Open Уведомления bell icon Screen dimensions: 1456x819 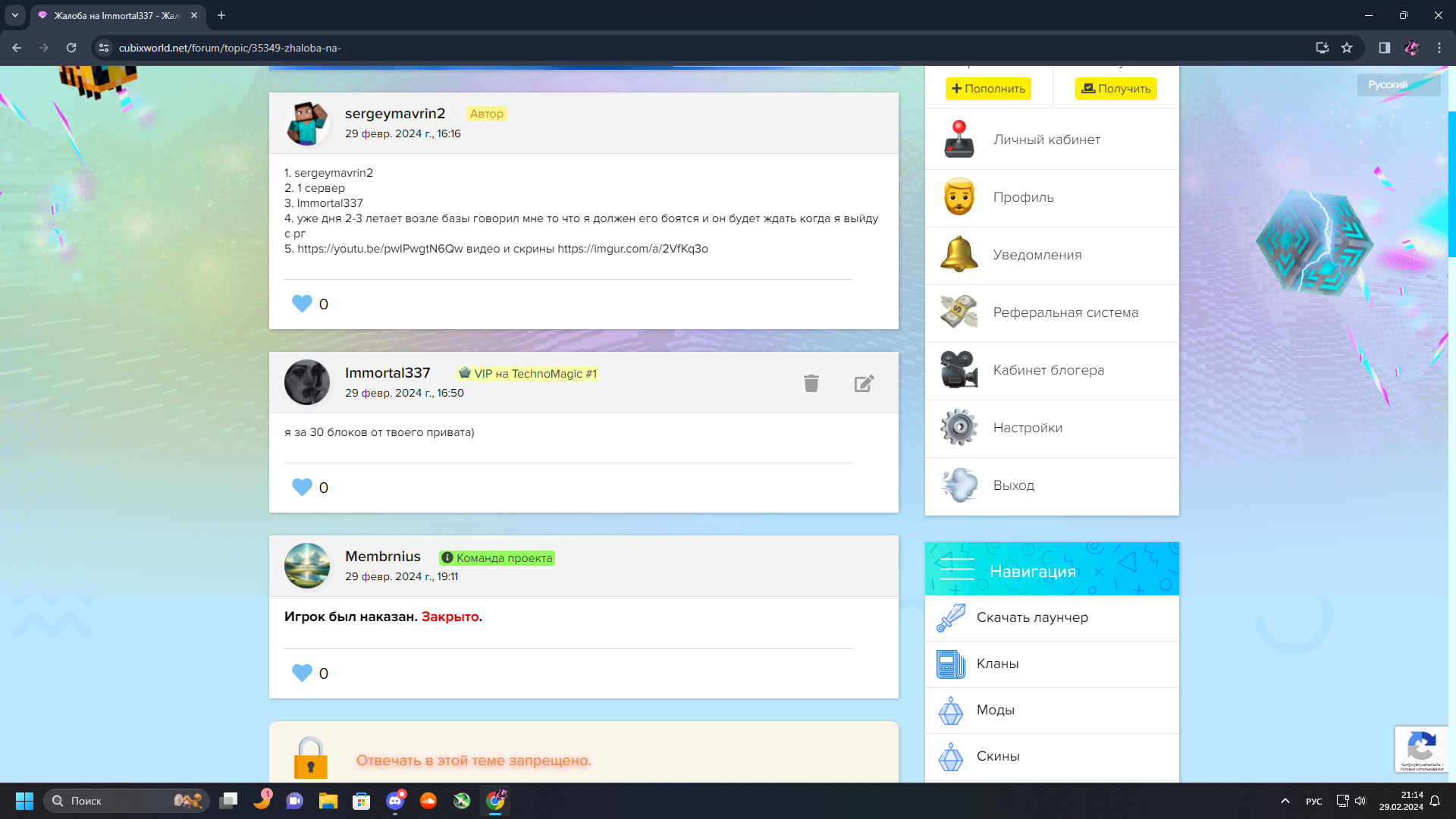point(959,255)
